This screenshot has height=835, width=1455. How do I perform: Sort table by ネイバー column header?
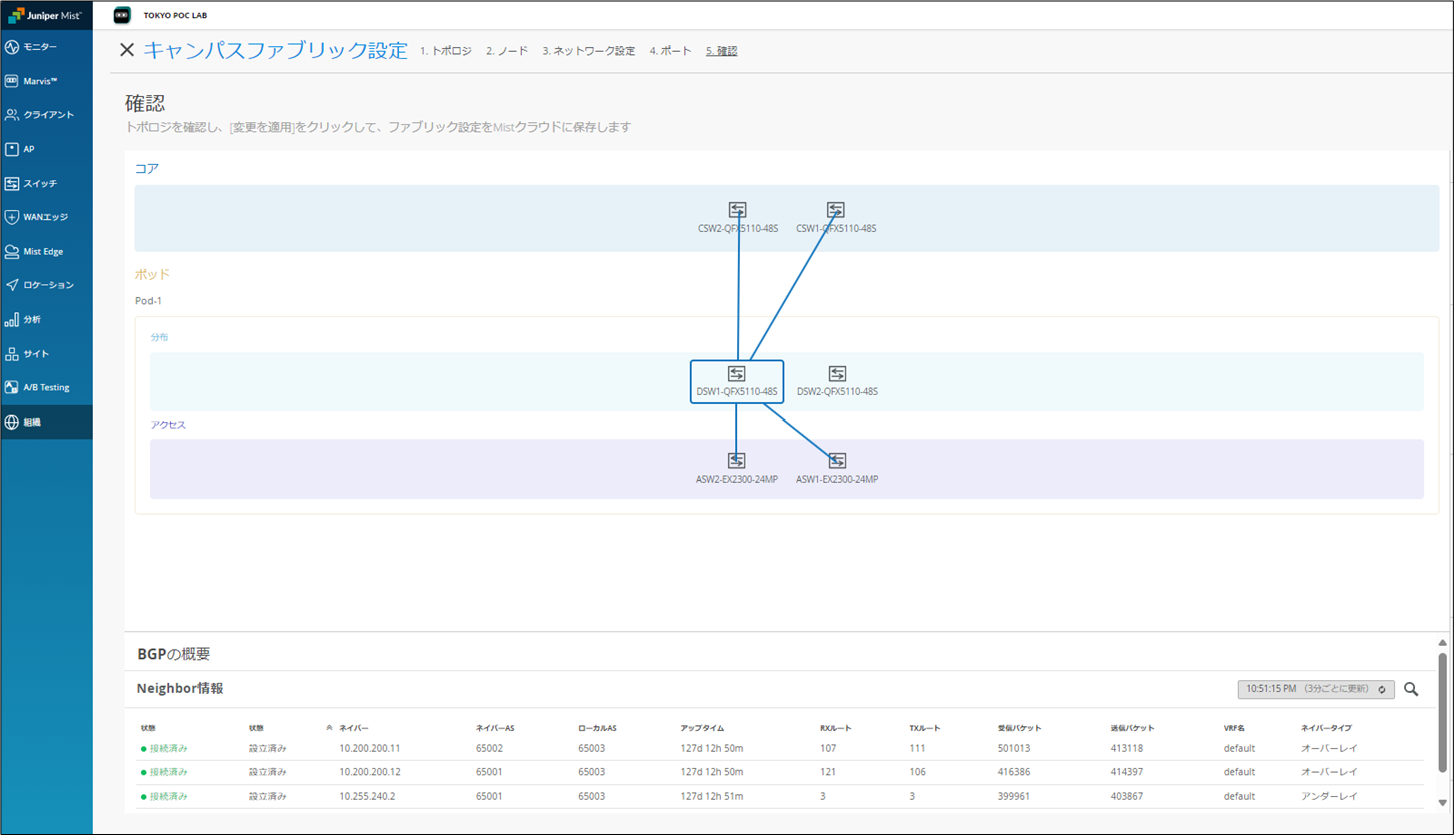pos(354,728)
